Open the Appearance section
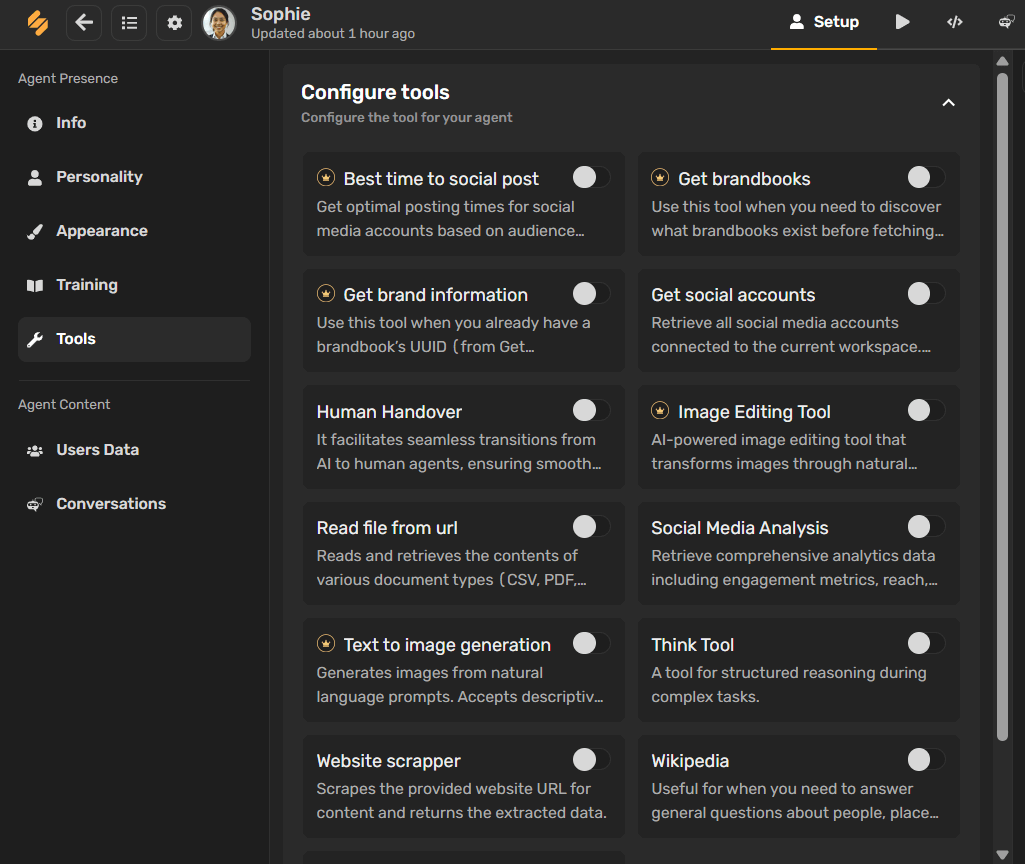 coord(134,231)
